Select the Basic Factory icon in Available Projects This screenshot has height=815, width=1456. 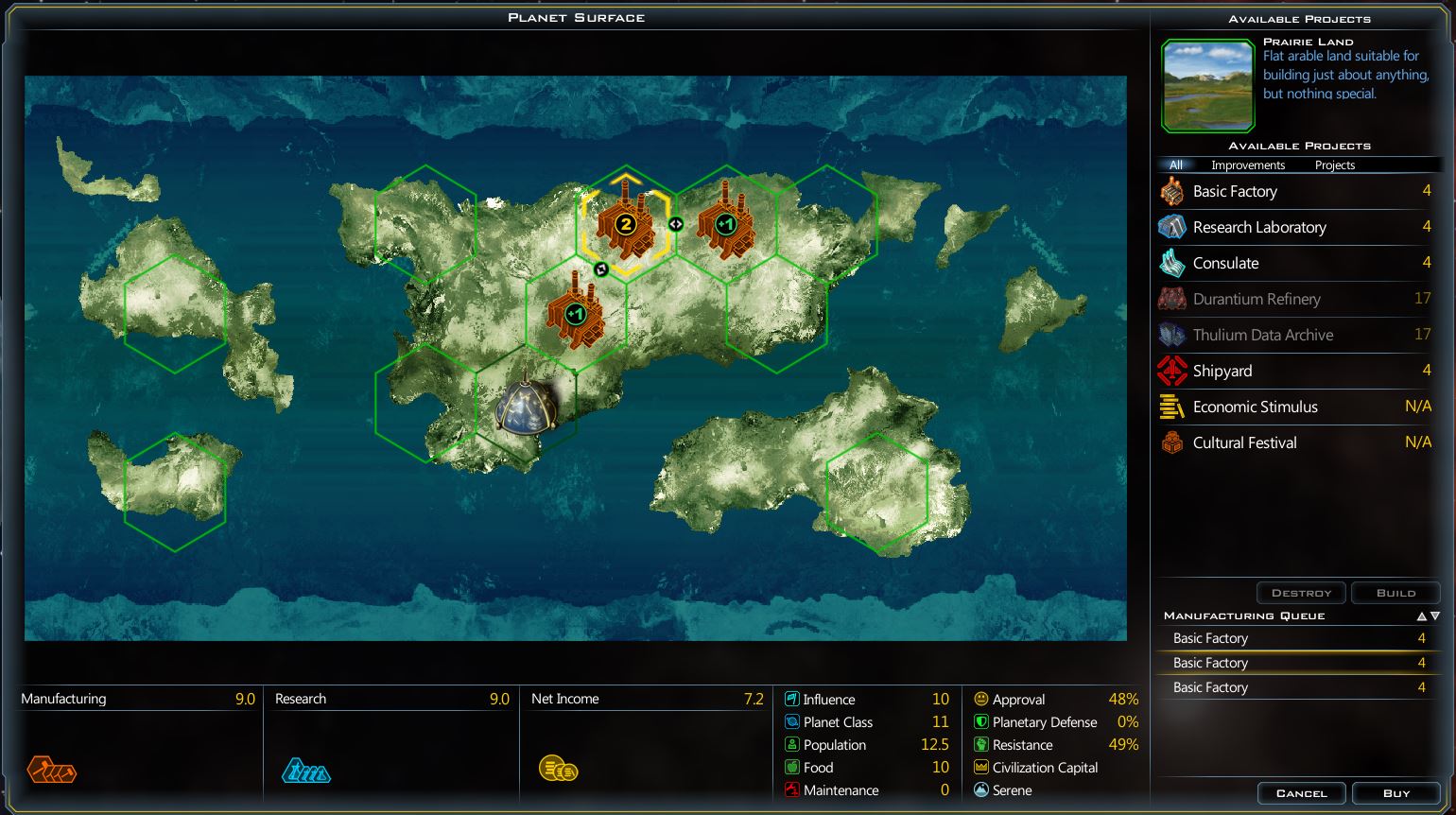click(1172, 191)
